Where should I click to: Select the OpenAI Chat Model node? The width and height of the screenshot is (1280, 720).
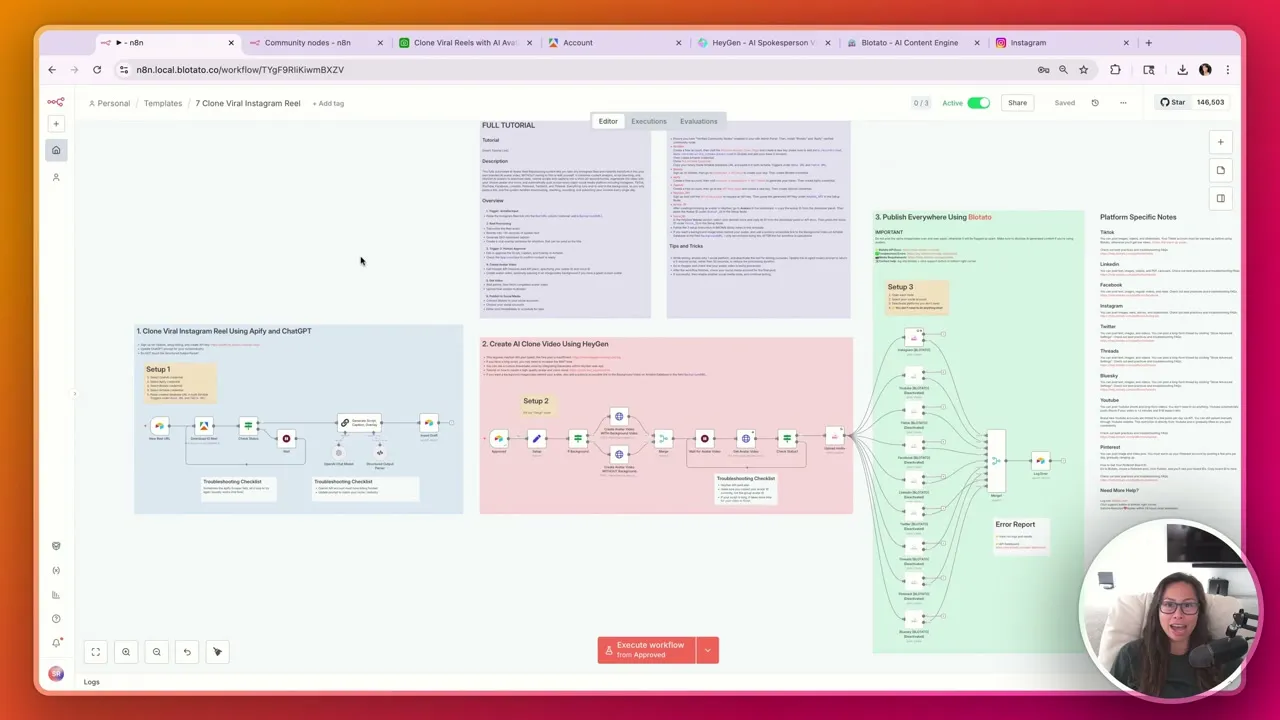(339, 453)
